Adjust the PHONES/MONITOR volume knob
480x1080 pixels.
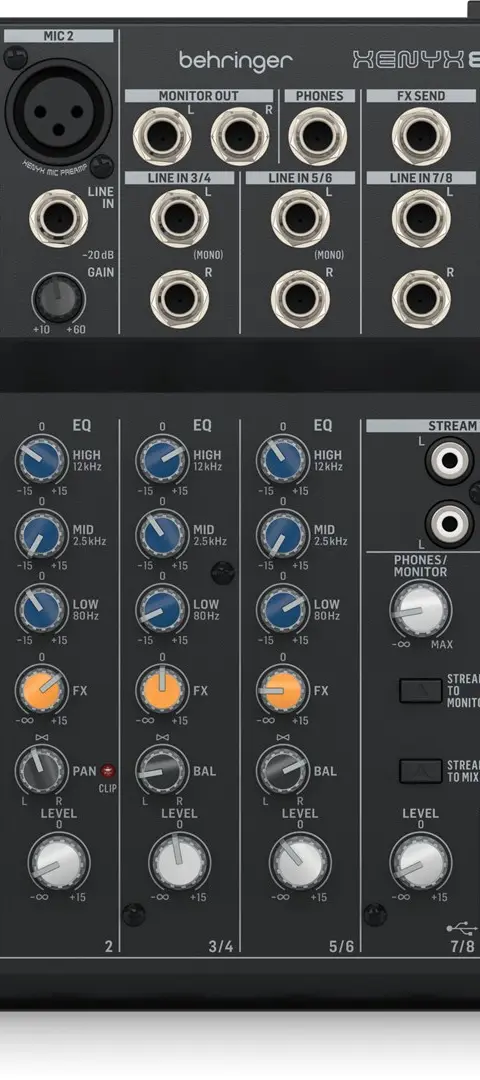tap(421, 610)
